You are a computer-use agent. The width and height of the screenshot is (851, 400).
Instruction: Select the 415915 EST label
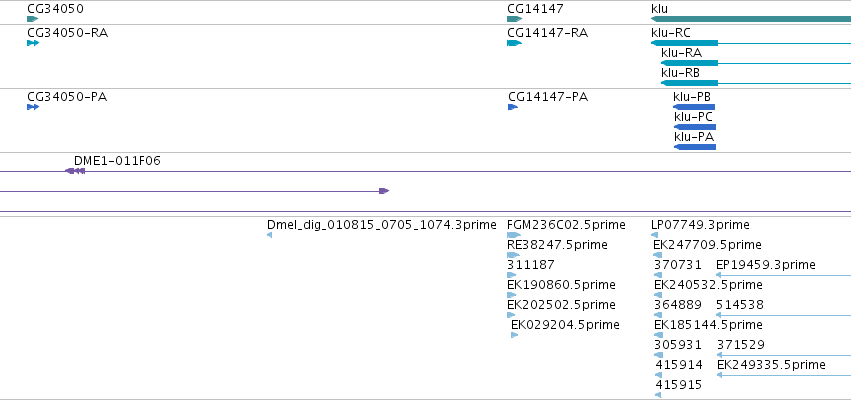[x=679, y=385]
